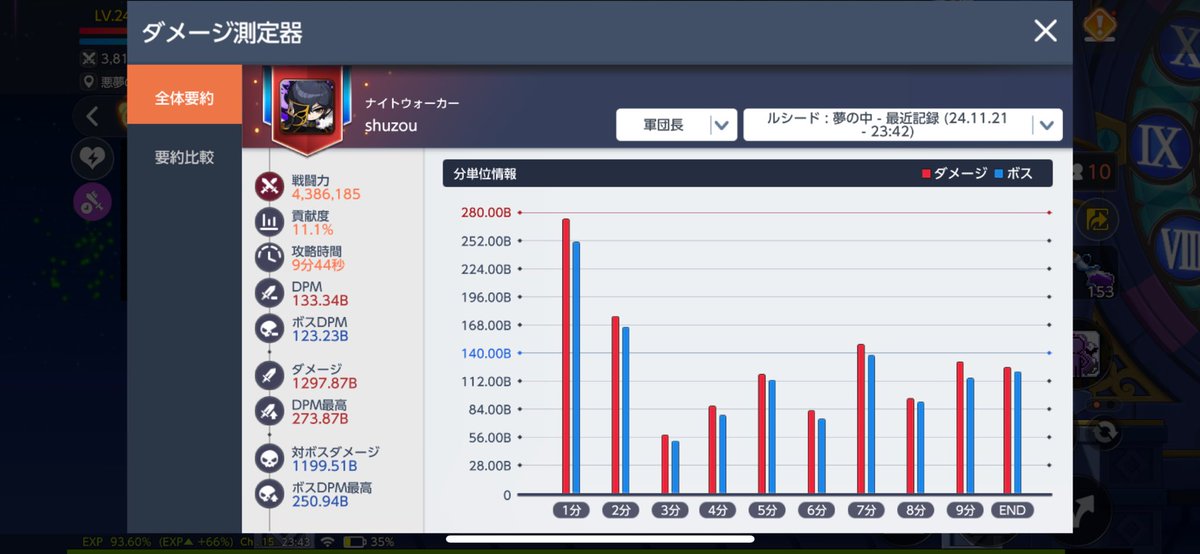Select the END axis label
The height and width of the screenshot is (554, 1200).
click(x=1014, y=510)
